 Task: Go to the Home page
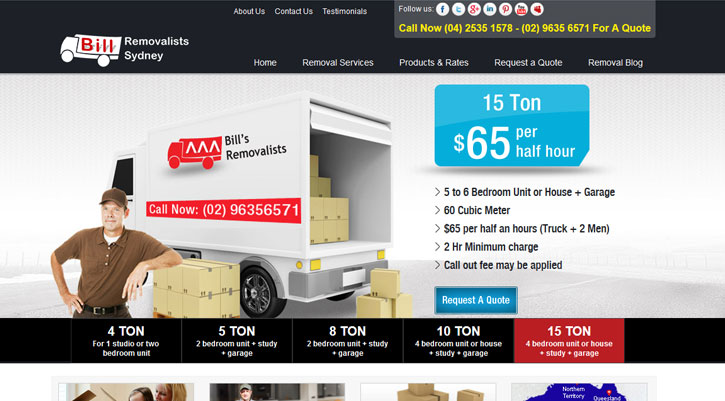click(265, 62)
